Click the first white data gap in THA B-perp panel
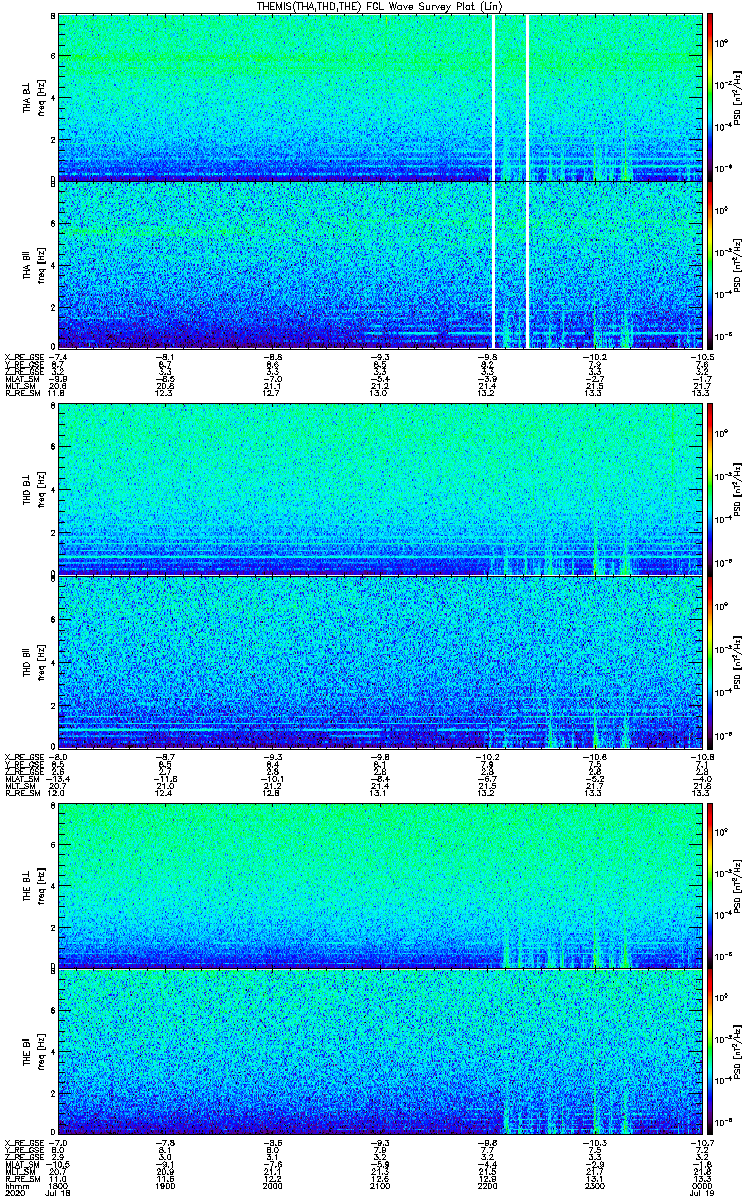 [494, 97]
